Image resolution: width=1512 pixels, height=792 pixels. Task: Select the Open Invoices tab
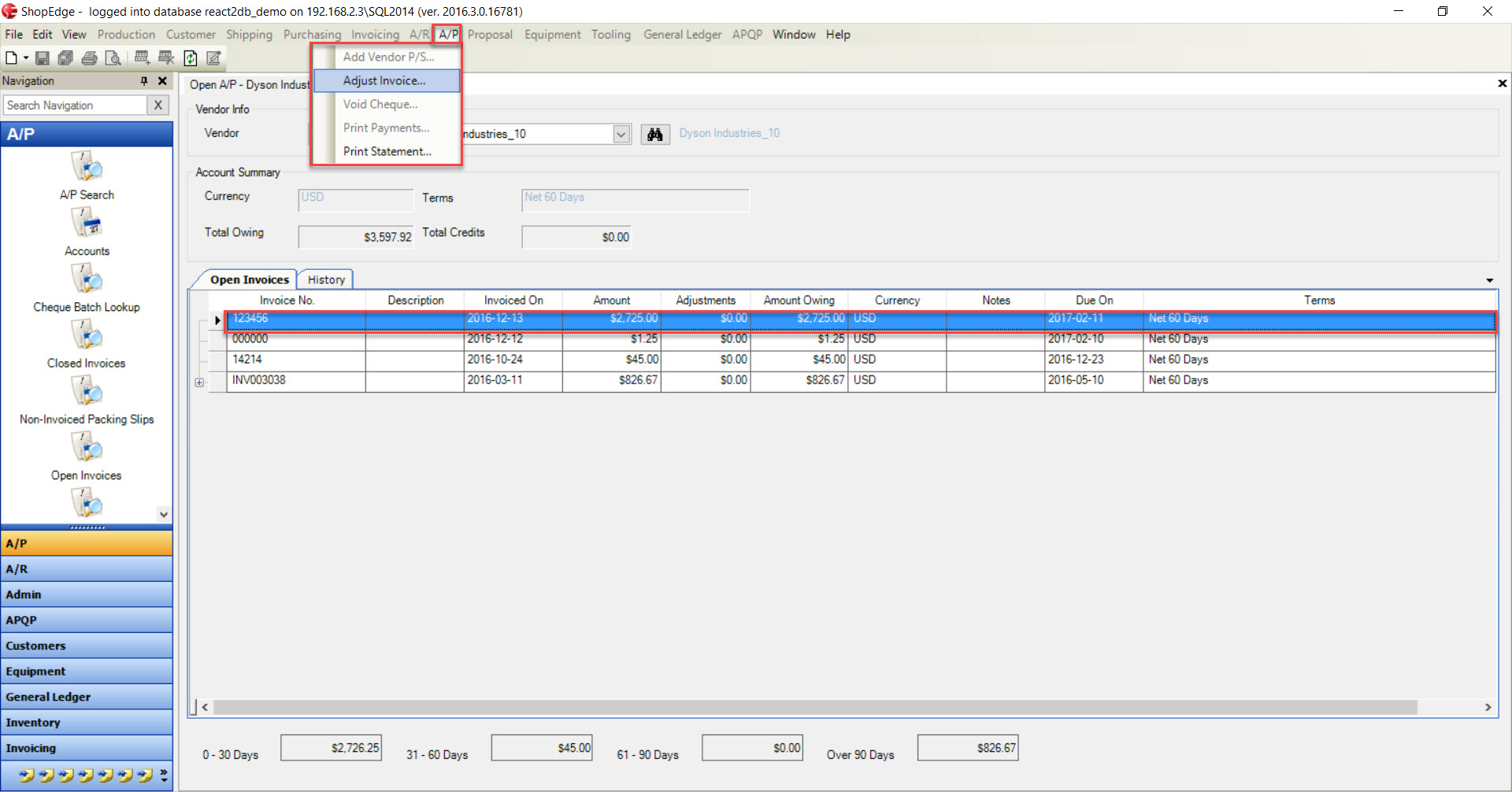(x=249, y=279)
